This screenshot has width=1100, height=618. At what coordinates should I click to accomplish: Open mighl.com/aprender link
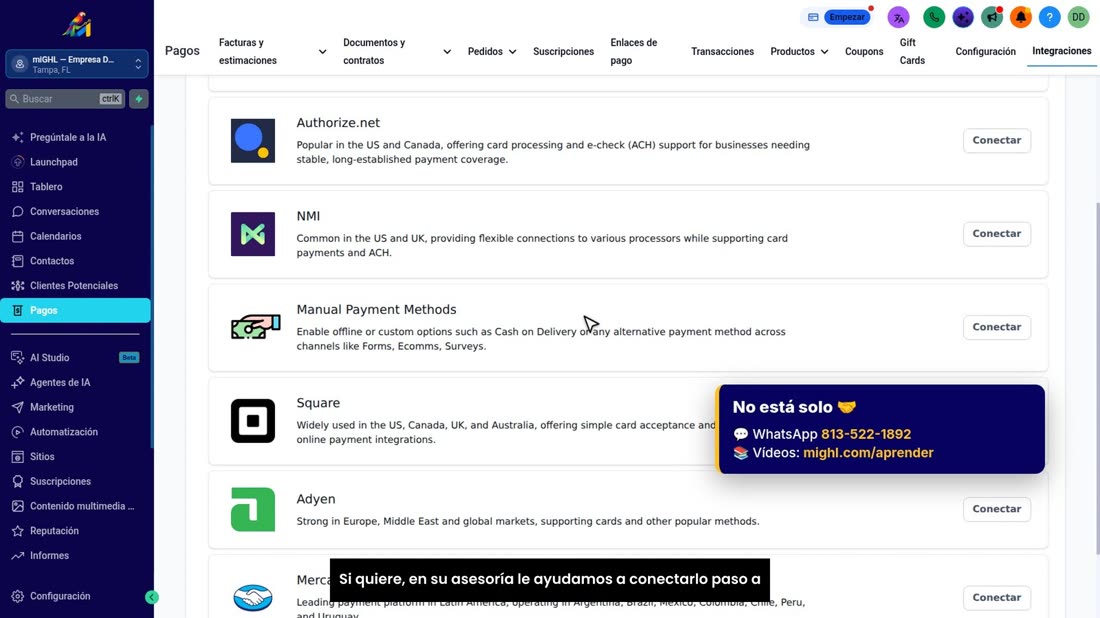(868, 453)
